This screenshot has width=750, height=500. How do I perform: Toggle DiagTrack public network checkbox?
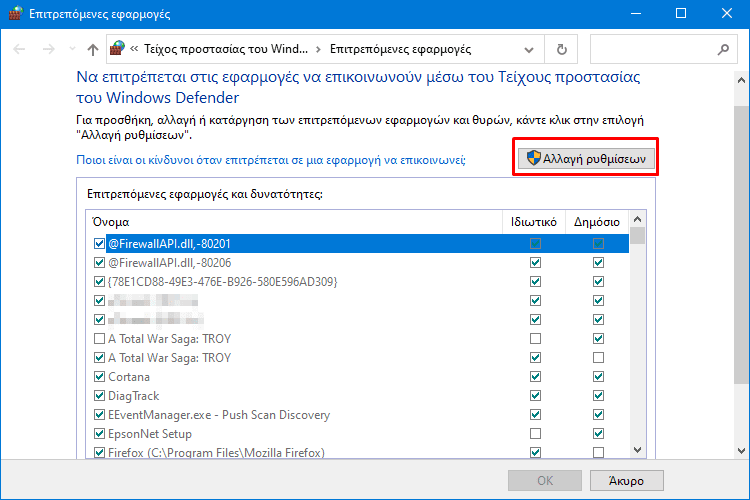[598, 396]
